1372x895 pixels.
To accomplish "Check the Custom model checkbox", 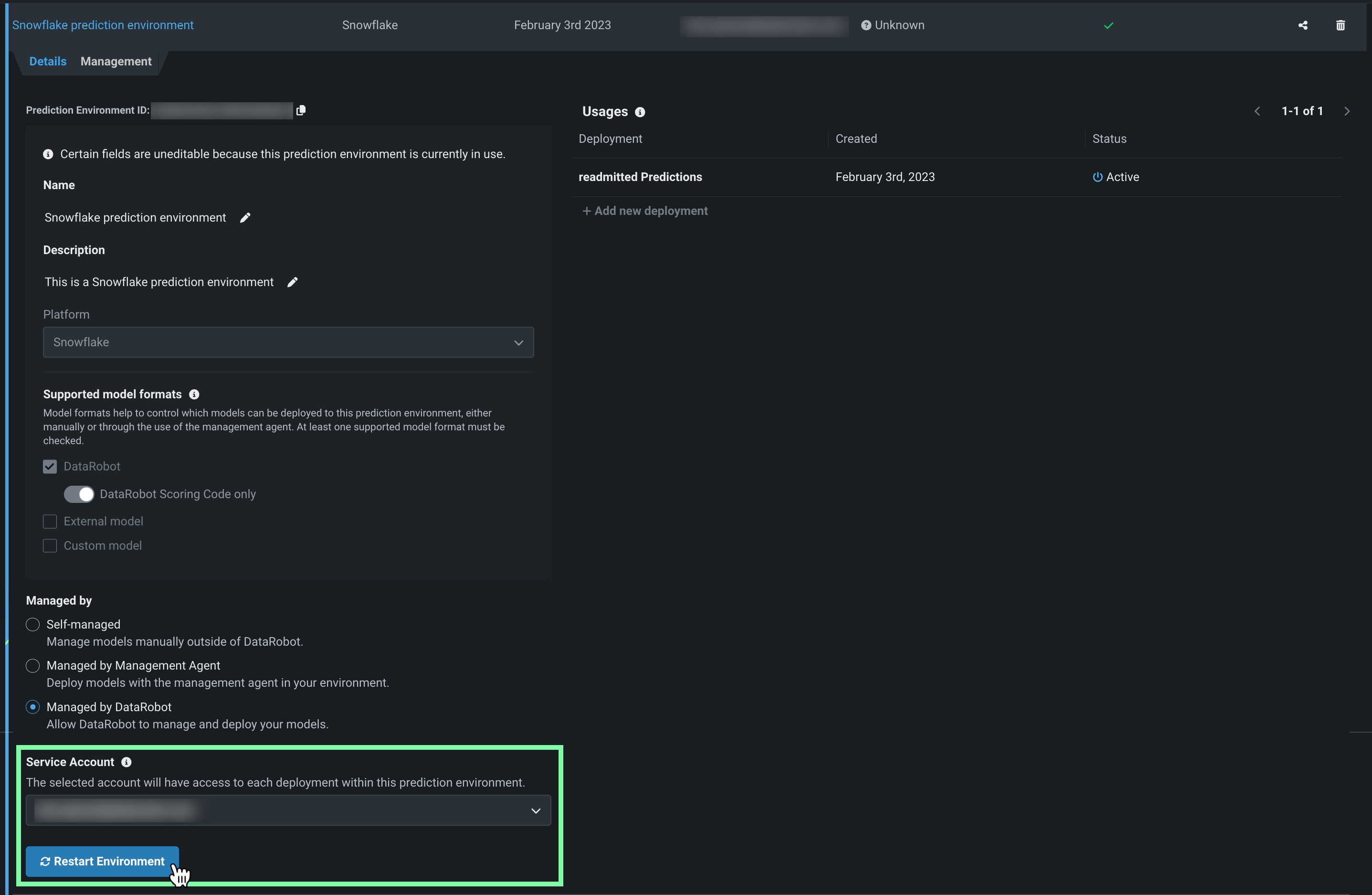I will point(50,545).
